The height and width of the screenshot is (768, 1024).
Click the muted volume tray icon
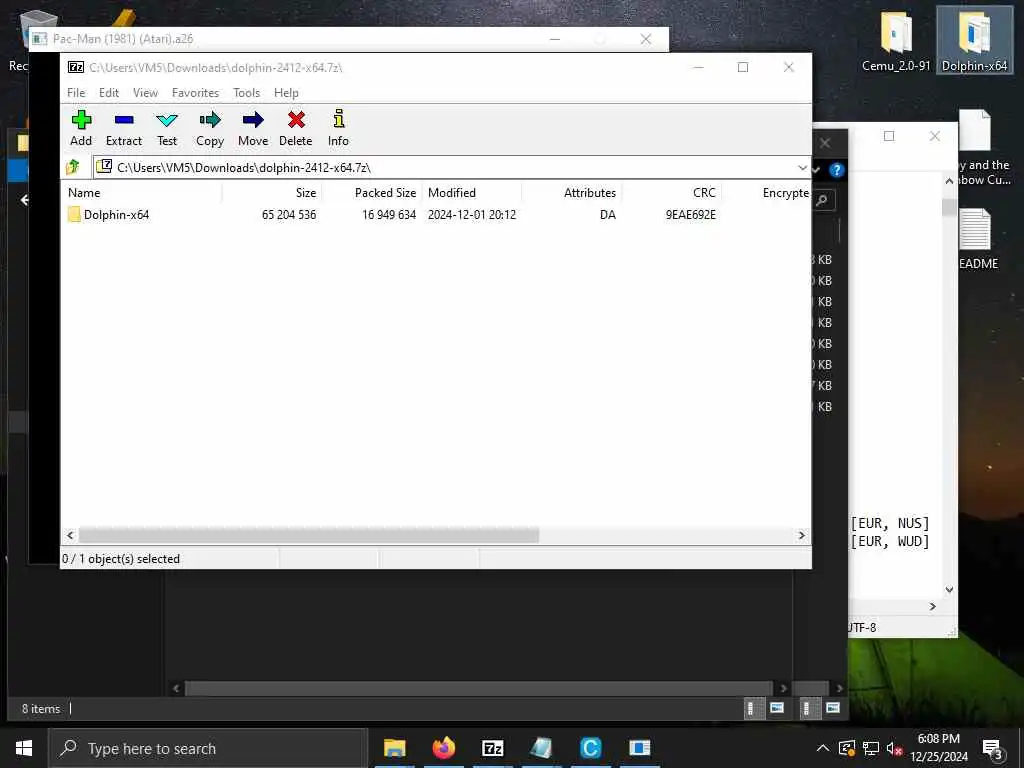pos(894,748)
